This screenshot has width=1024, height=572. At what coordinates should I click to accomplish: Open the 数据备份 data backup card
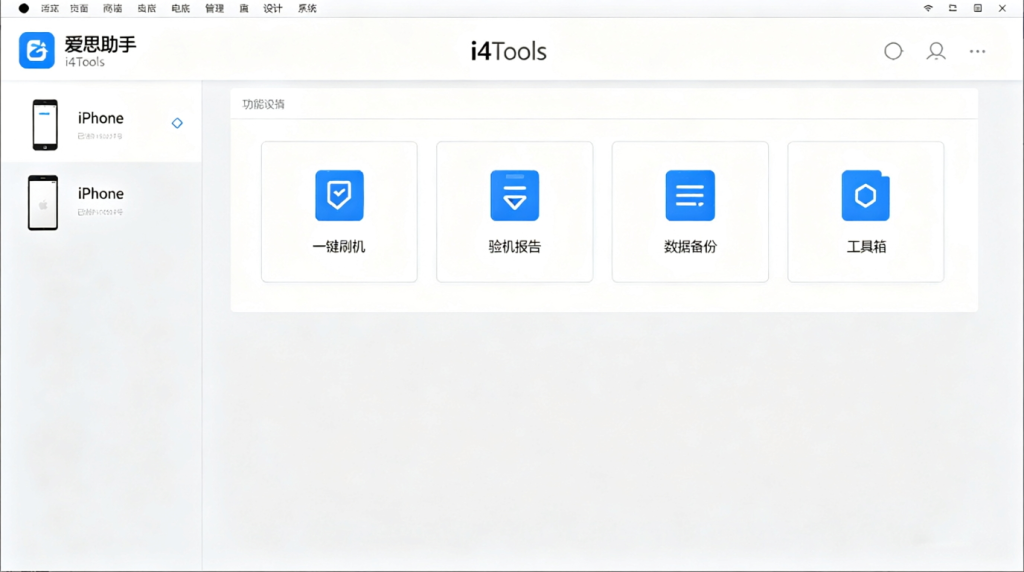click(x=690, y=212)
